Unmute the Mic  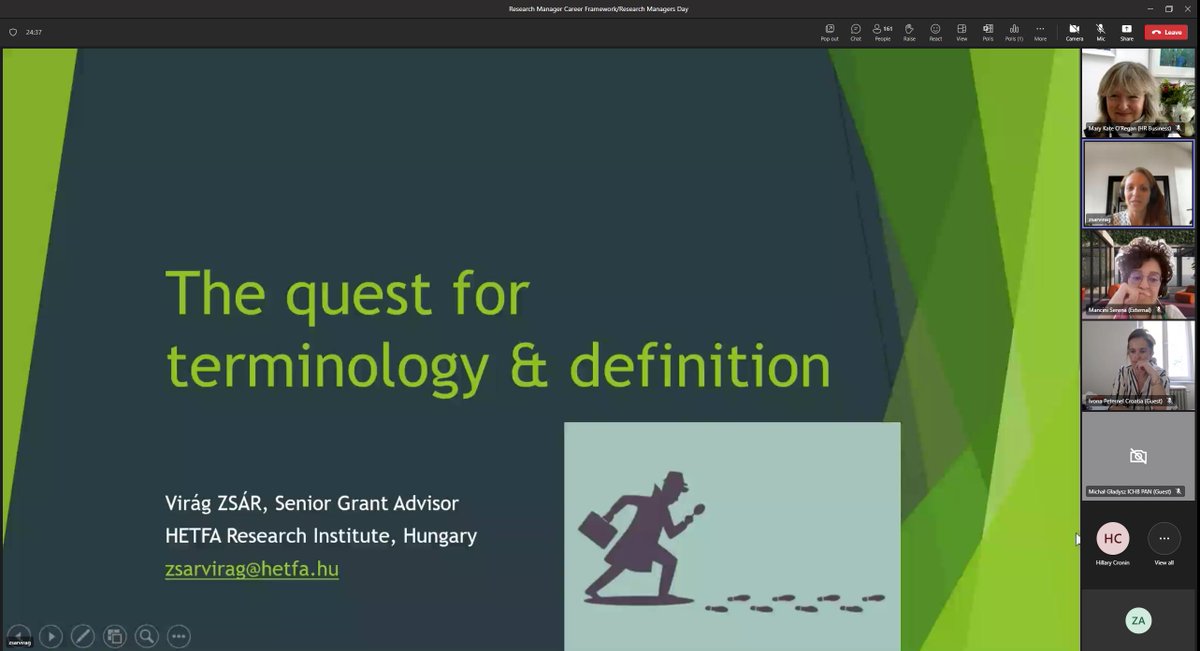click(x=1100, y=32)
